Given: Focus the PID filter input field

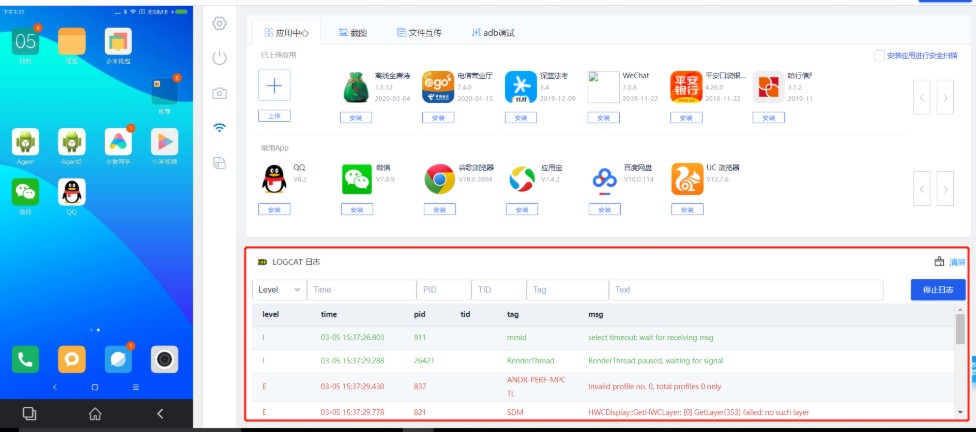Looking at the screenshot, I should 444,290.
